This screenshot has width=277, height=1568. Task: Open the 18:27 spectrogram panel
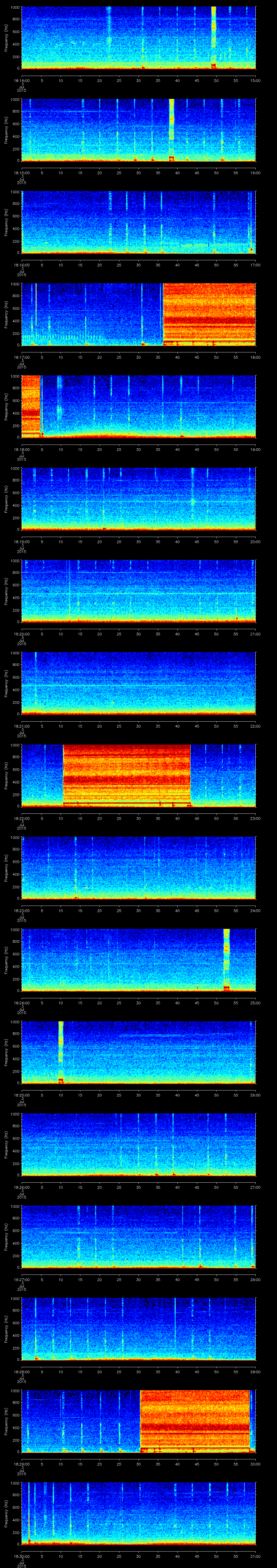[x=138, y=1237]
